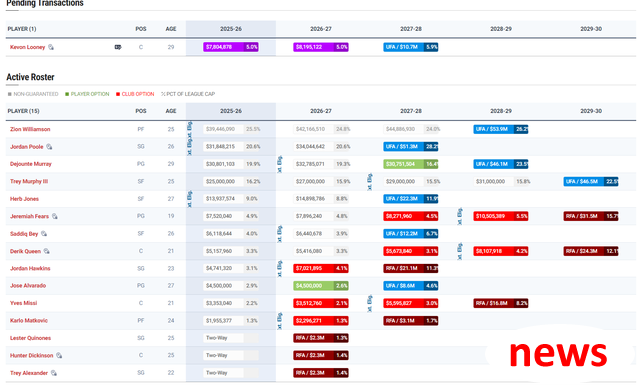Click Yves Missi's red $5,595,827 club option
640x389 pixels.
[x=411, y=303]
